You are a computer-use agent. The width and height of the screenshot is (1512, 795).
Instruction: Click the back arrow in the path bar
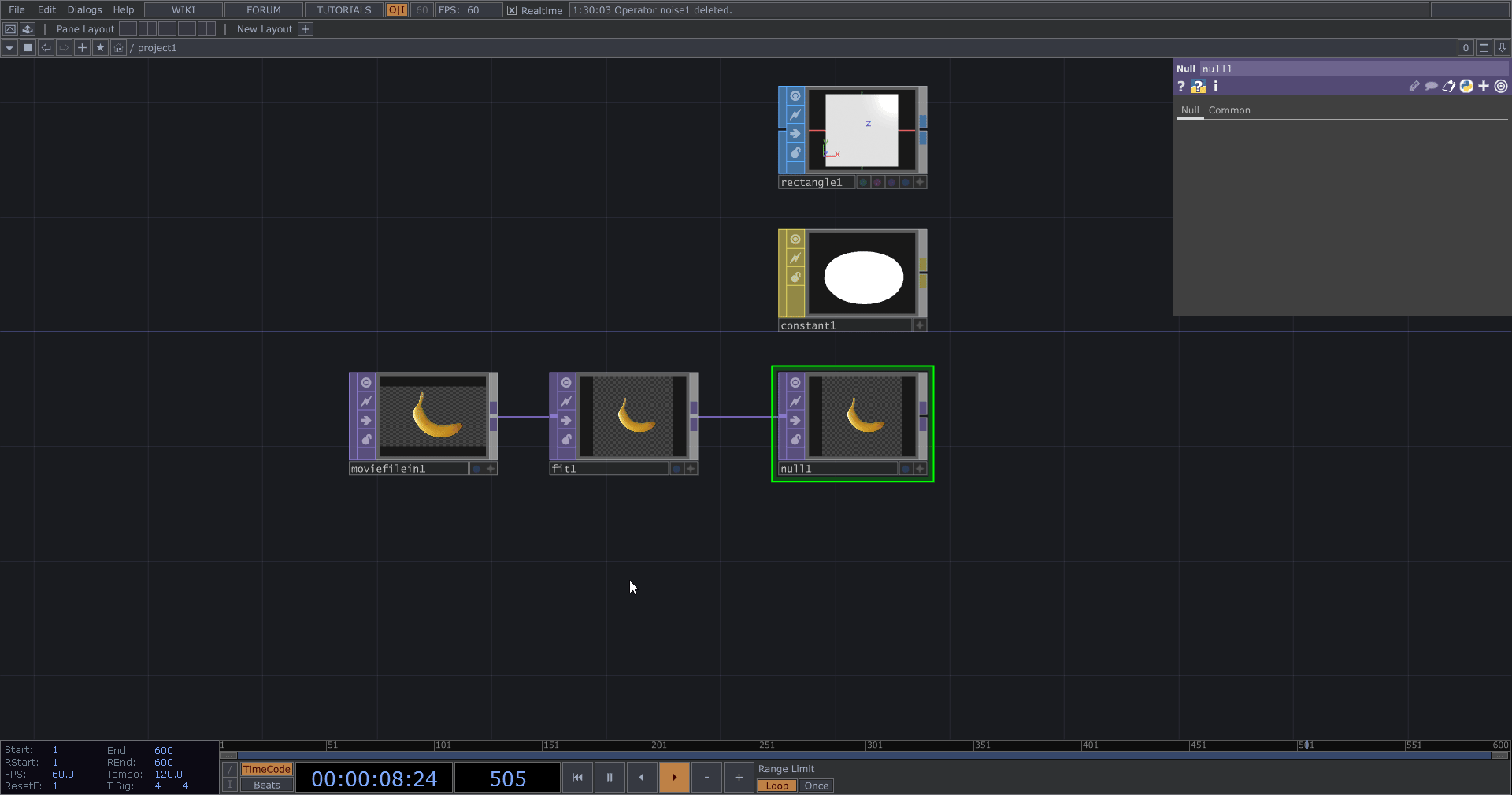[46, 48]
